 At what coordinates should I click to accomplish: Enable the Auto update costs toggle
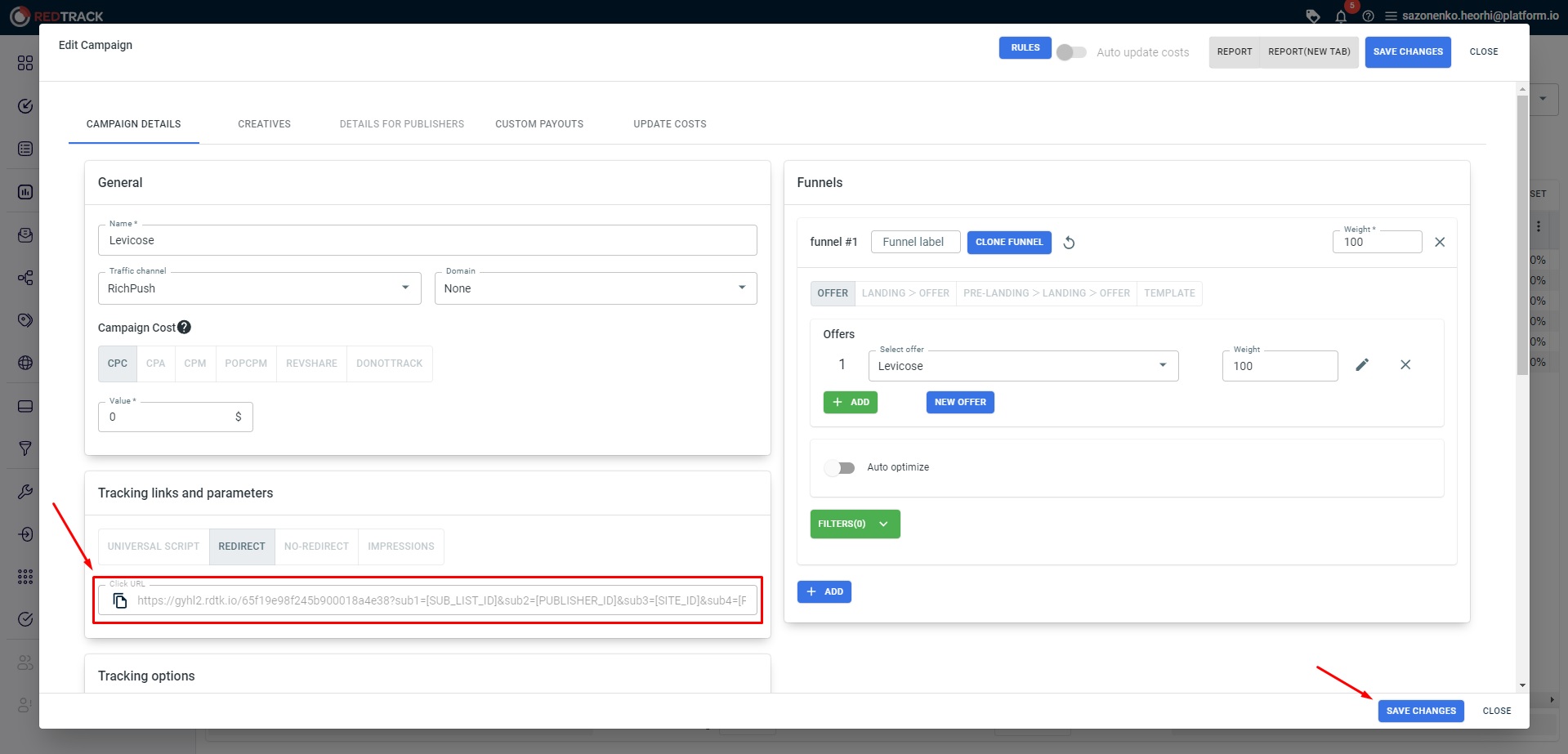(x=1070, y=51)
